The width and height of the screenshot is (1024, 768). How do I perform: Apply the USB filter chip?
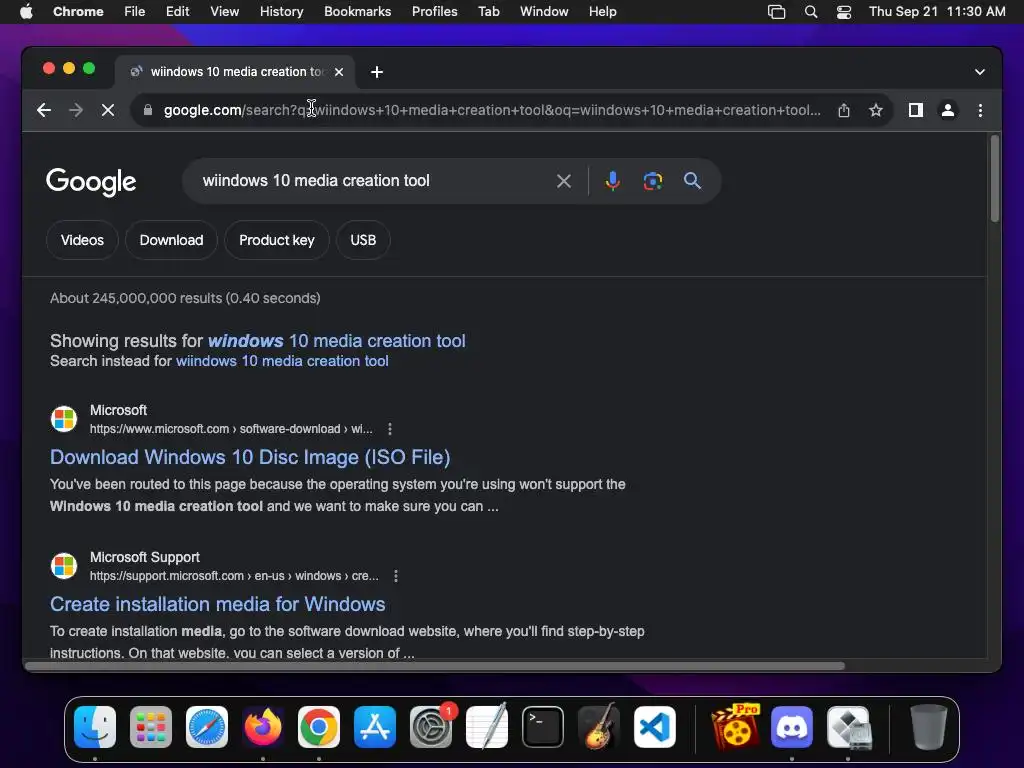tap(363, 240)
